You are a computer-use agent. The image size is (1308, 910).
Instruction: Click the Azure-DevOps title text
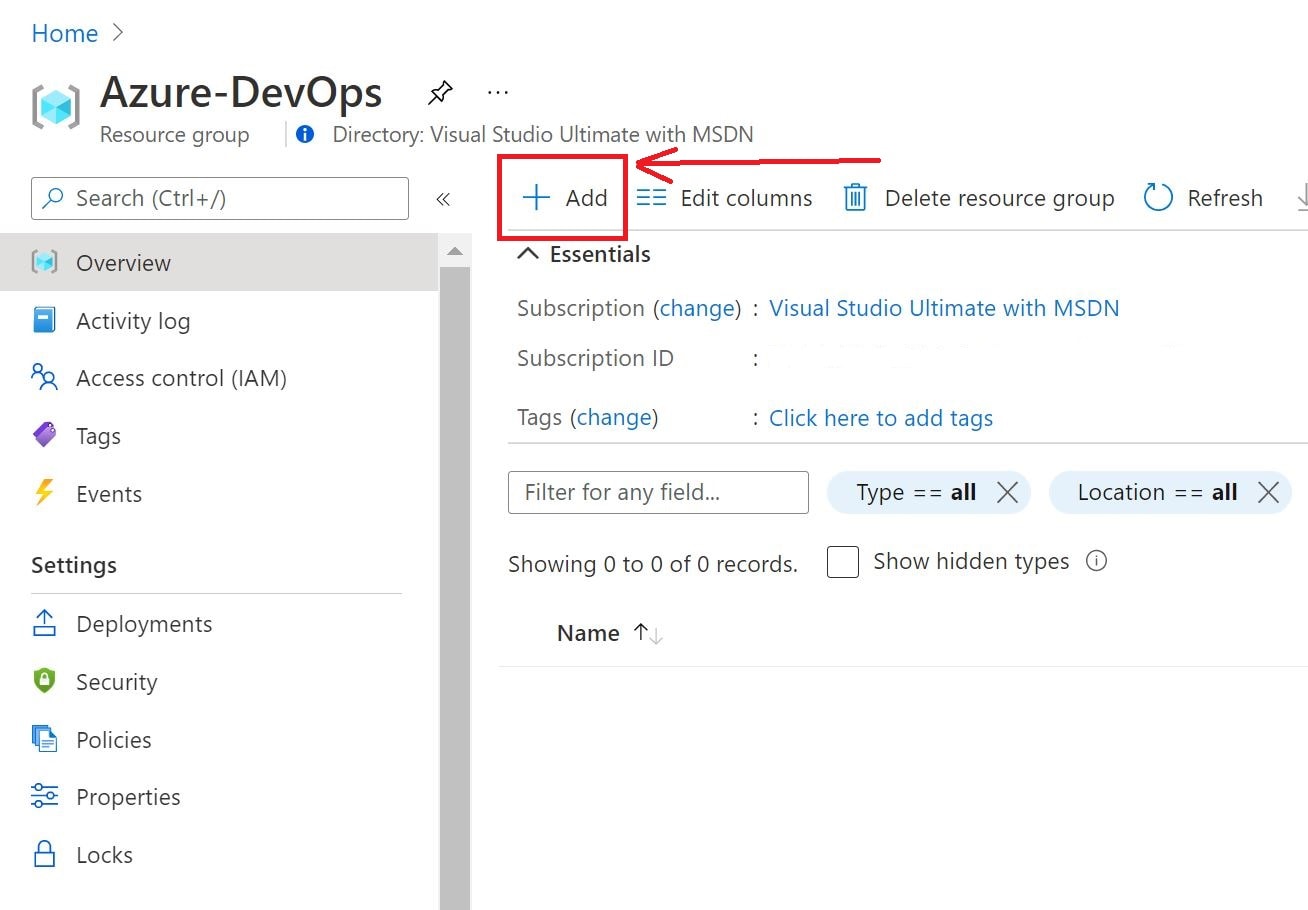point(241,92)
